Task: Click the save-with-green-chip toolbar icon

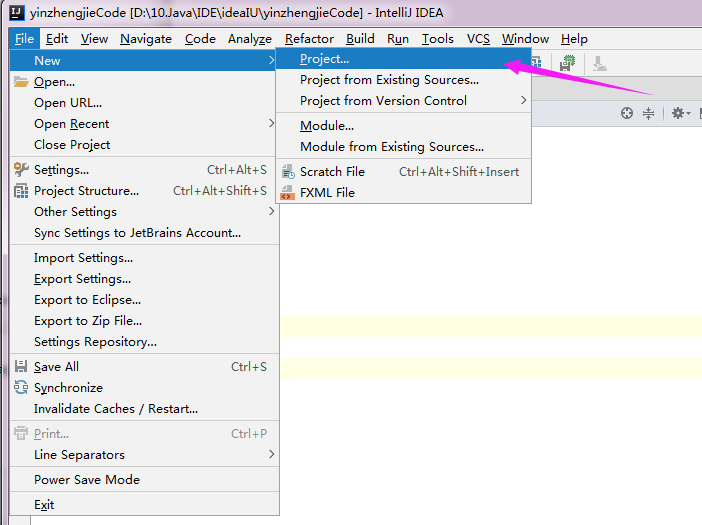Action: 567,63
